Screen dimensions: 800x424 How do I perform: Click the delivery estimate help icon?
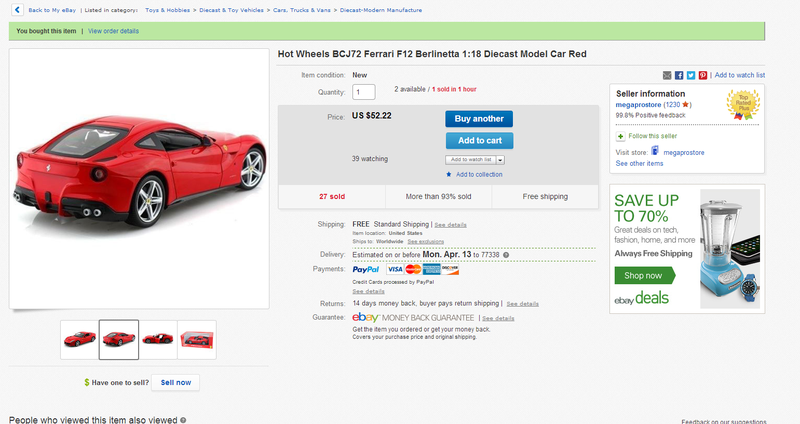[506, 255]
